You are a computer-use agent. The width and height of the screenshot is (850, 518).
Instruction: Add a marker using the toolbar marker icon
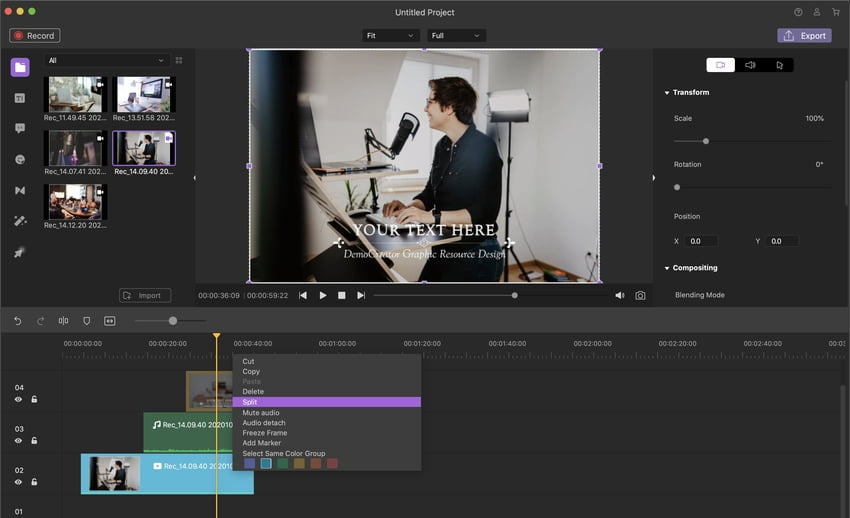pos(86,321)
